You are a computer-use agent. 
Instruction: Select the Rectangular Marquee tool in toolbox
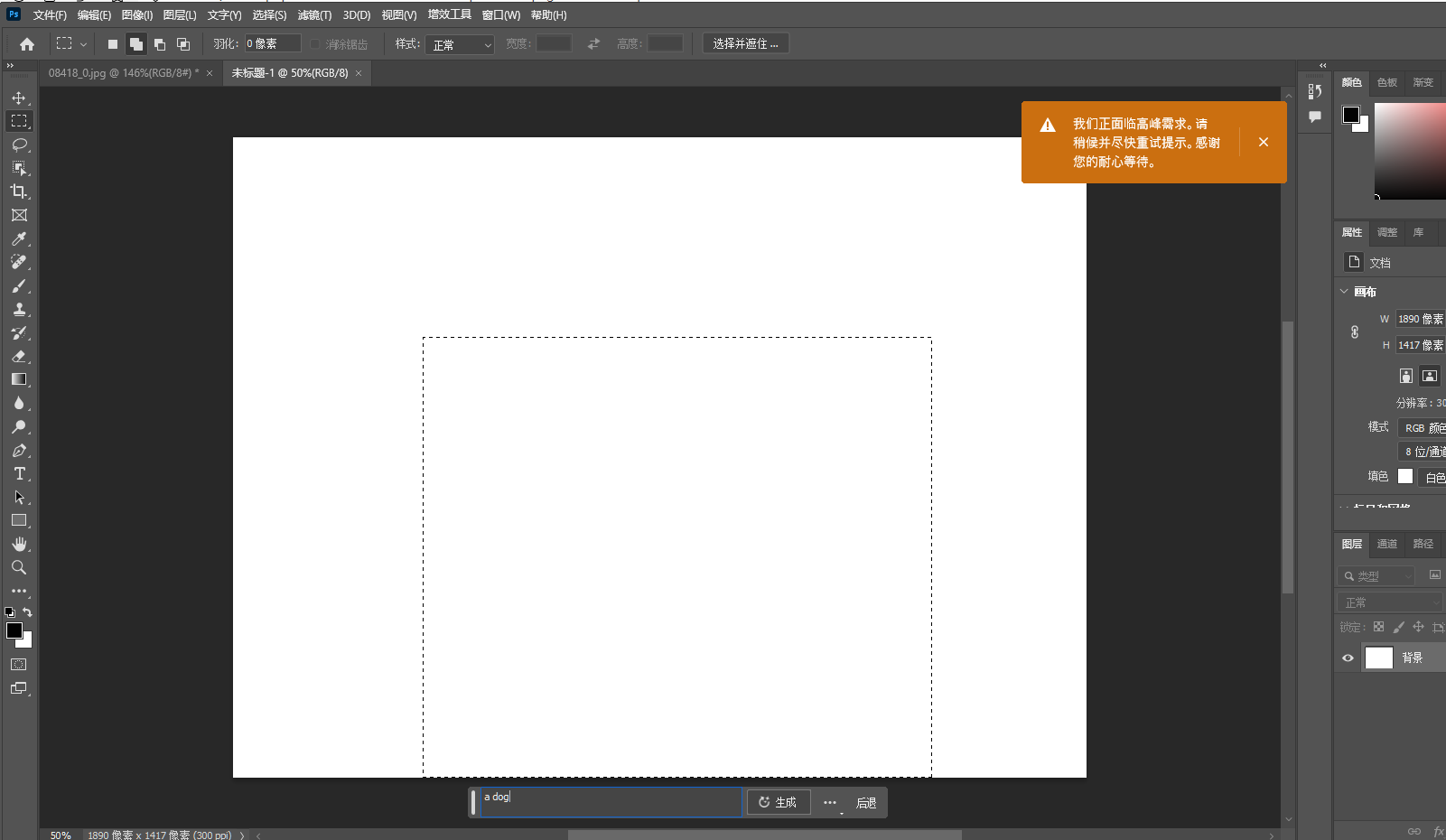point(19,121)
